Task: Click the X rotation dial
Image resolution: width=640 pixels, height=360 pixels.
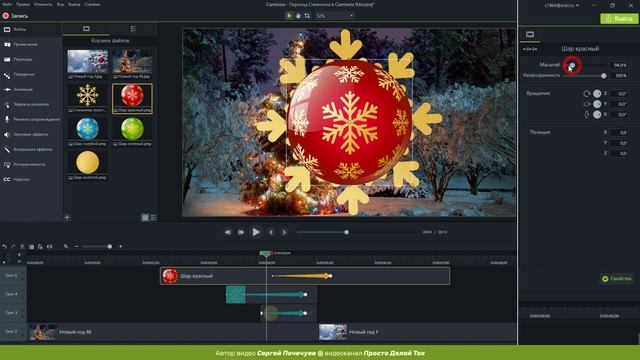Action: (597, 115)
